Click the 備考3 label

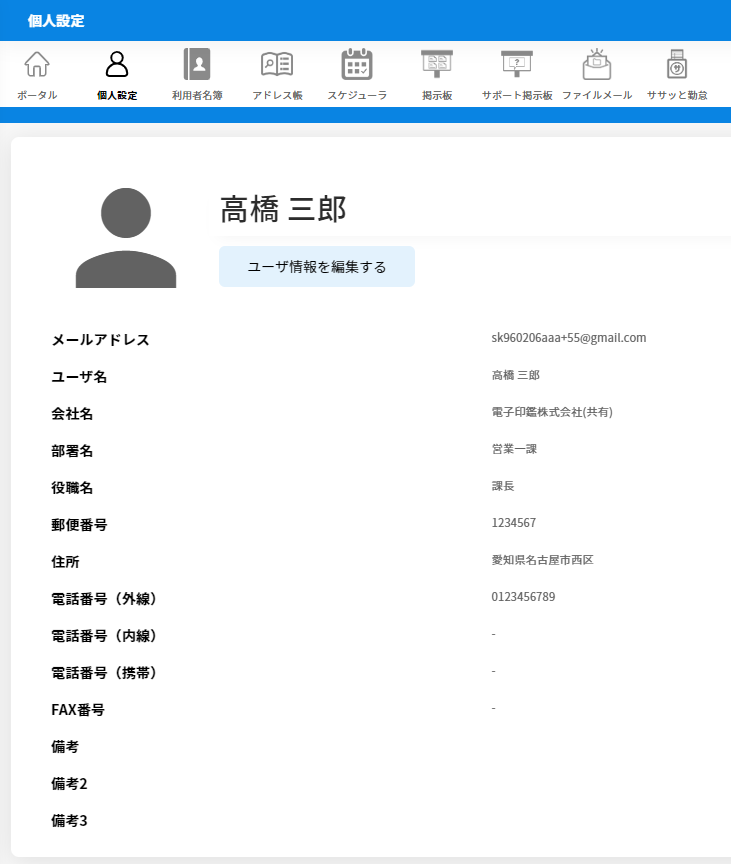click(x=69, y=820)
